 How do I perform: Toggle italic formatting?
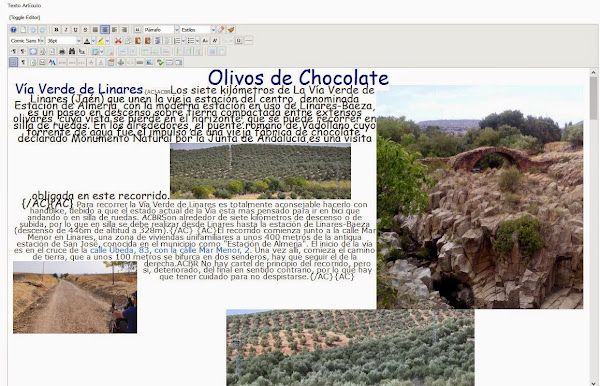coord(66,30)
